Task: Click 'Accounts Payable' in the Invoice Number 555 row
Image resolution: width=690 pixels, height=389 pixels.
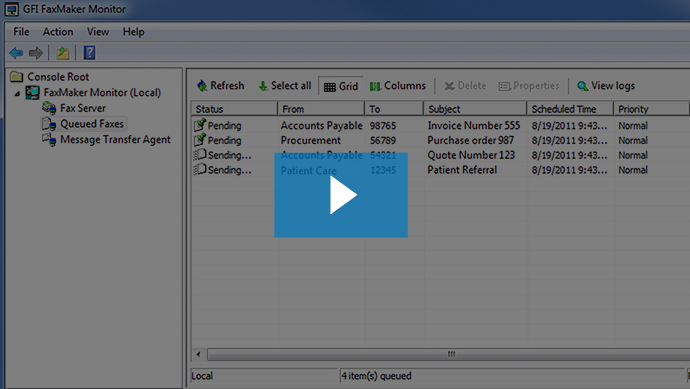Action: click(x=322, y=125)
